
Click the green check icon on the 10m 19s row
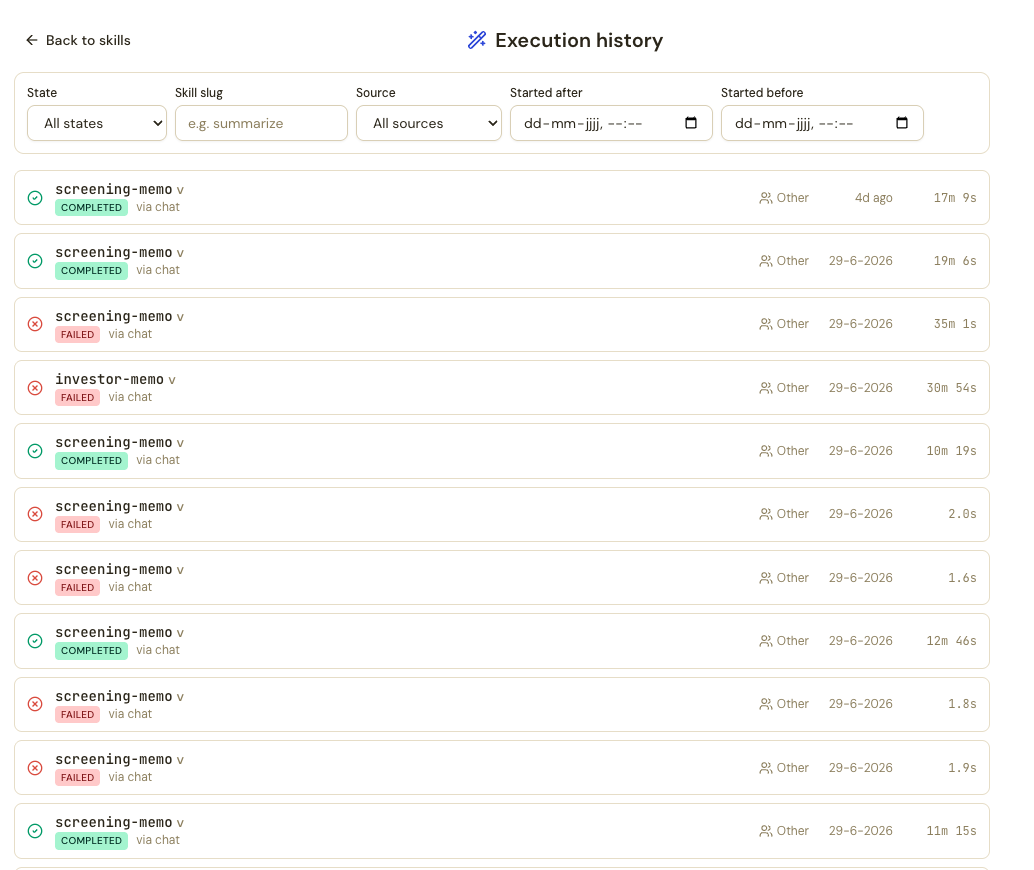tap(35, 451)
